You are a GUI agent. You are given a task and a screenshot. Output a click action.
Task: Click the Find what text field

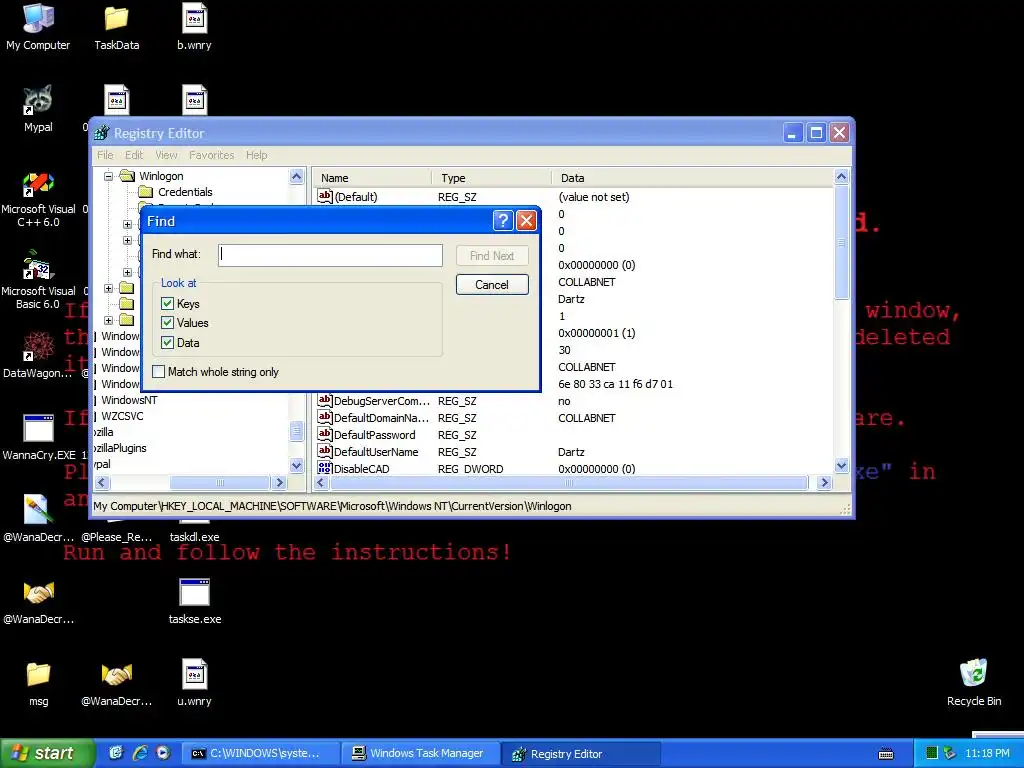[x=330, y=255]
